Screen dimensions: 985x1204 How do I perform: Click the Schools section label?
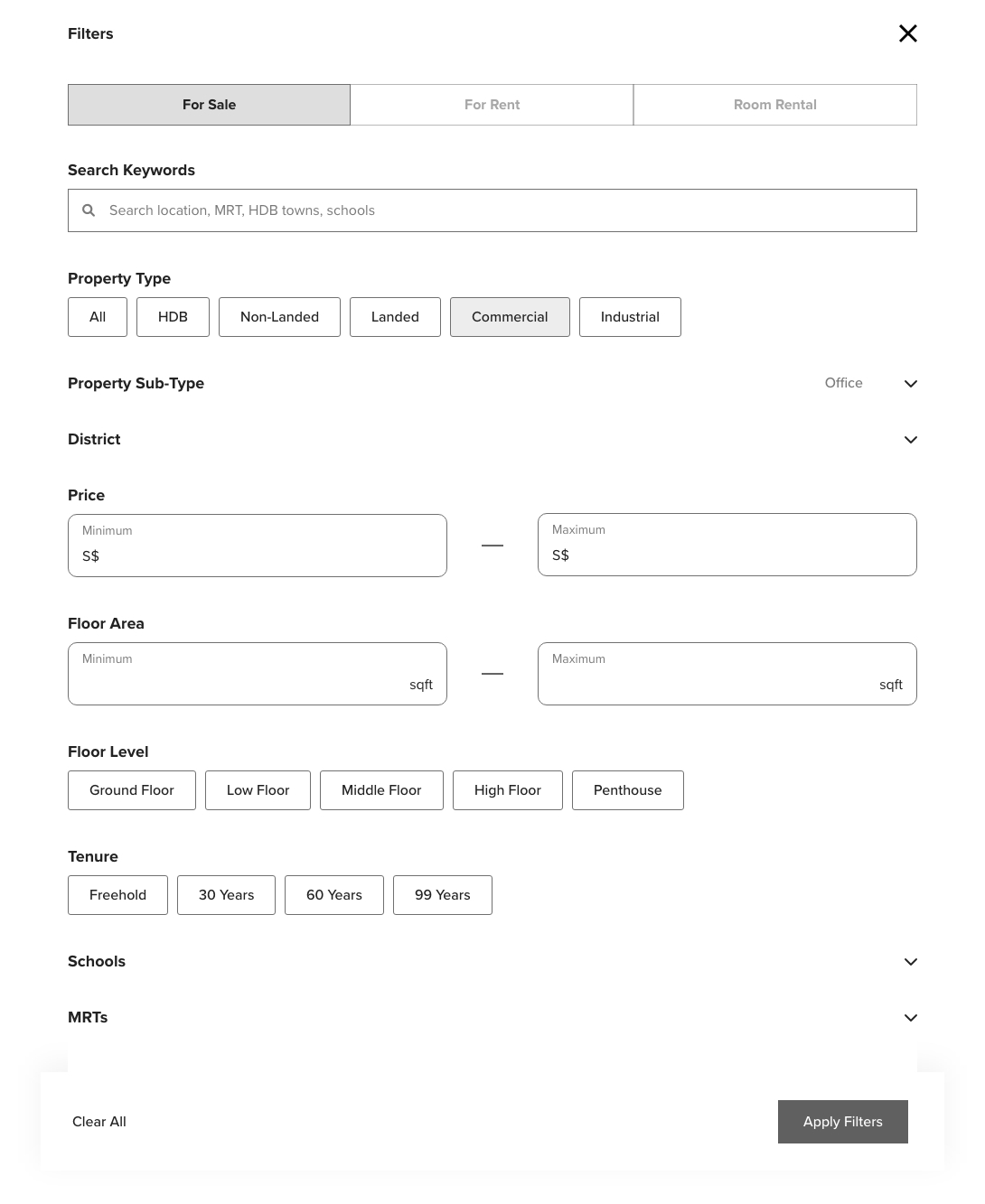pyautogui.click(x=97, y=961)
